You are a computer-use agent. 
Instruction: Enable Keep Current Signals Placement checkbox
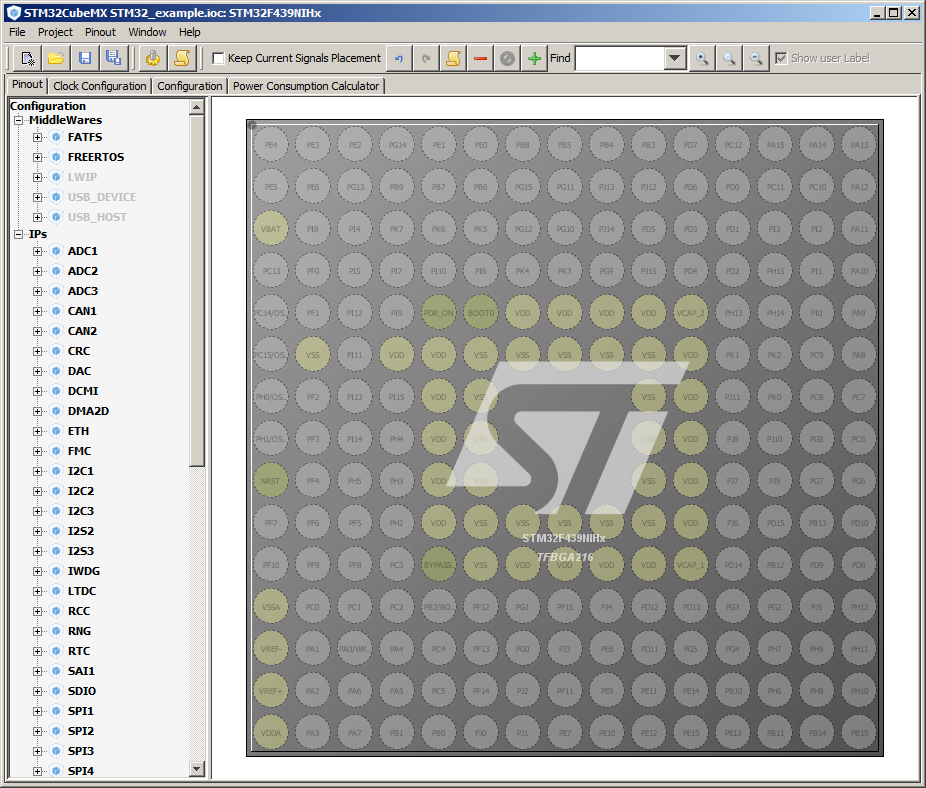click(x=219, y=58)
